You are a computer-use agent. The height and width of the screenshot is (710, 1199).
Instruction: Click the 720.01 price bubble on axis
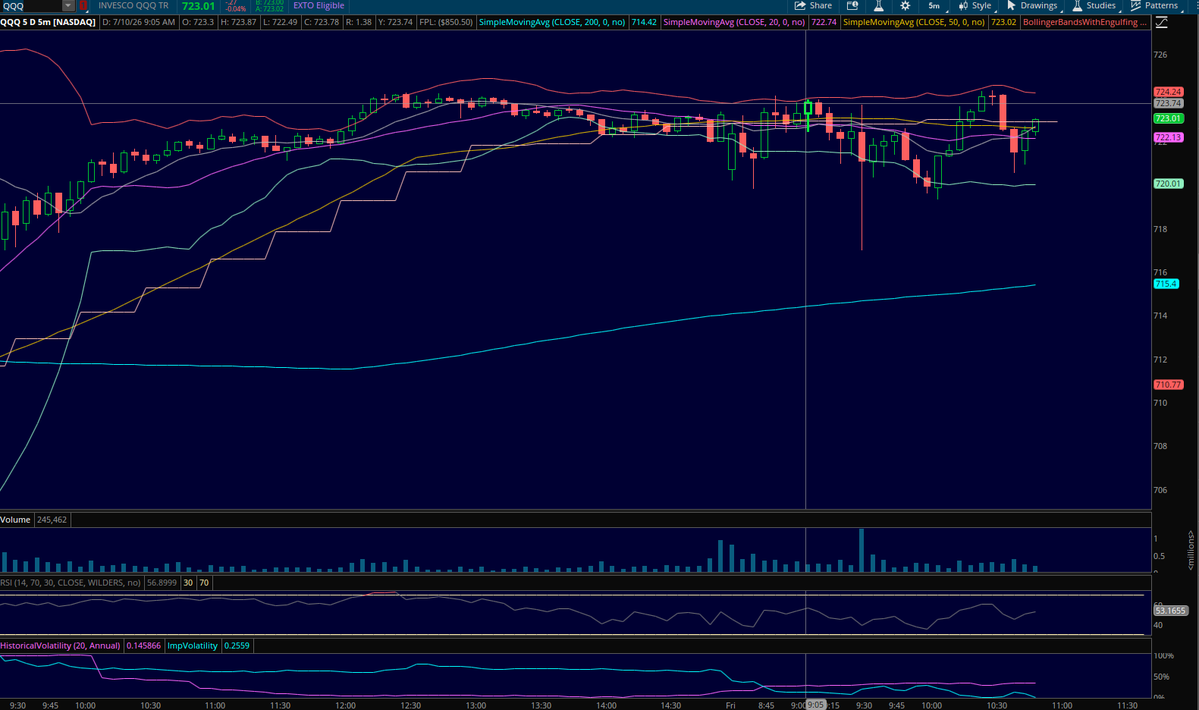(x=1168, y=183)
